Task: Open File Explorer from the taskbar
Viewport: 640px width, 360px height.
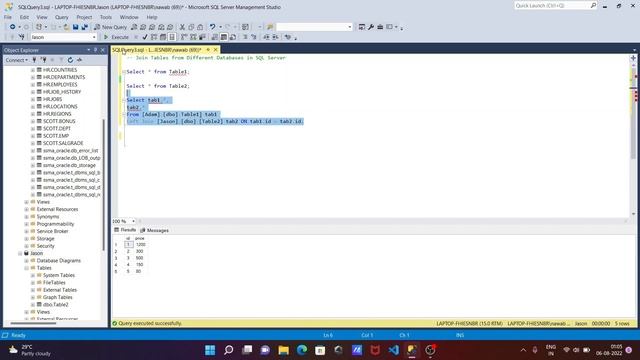Action: [283, 350]
